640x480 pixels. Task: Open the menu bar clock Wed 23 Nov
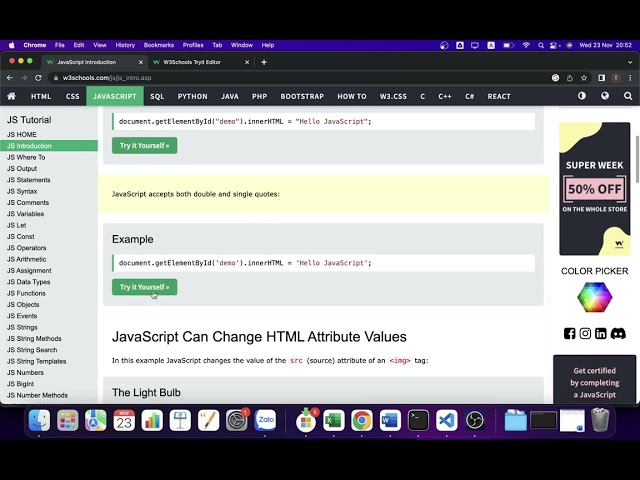coord(605,45)
